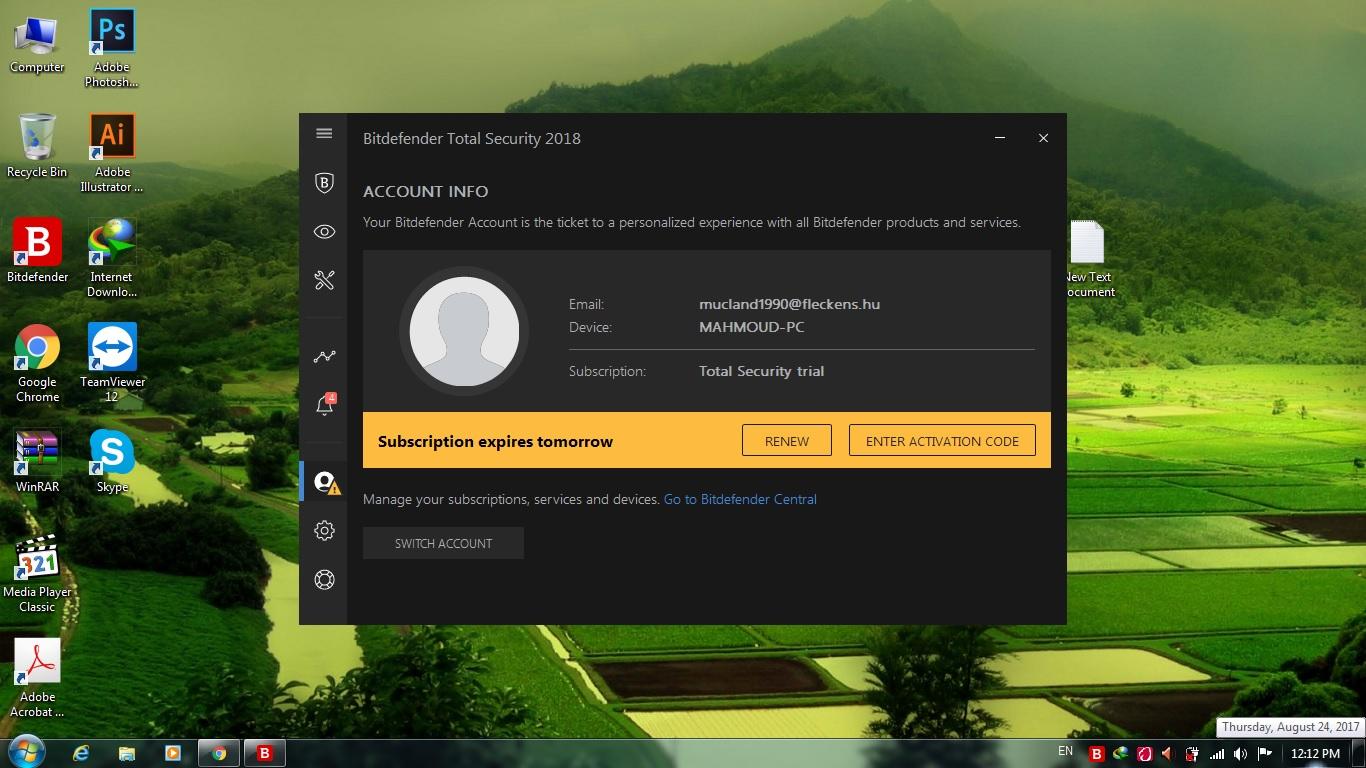Select the Adobe Photoshop desktop shortcut

(x=112, y=48)
